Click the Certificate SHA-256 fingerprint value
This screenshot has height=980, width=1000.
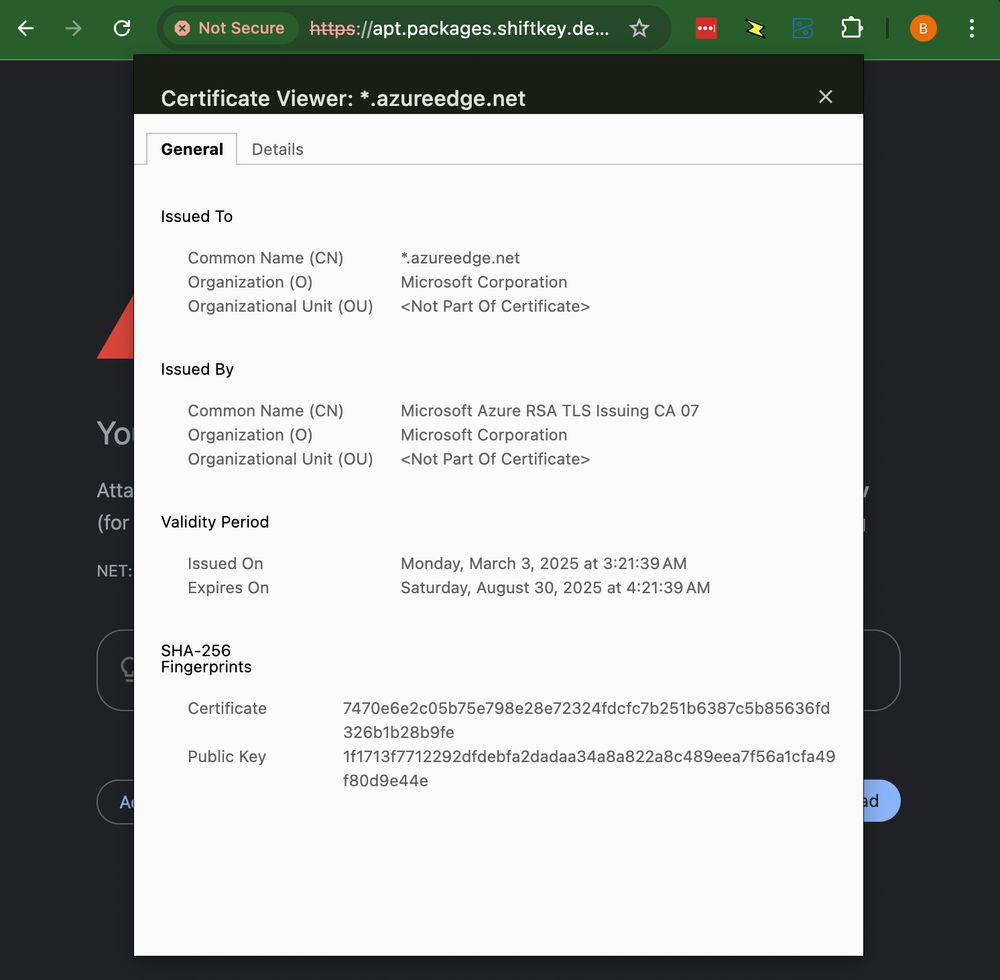point(586,720)
